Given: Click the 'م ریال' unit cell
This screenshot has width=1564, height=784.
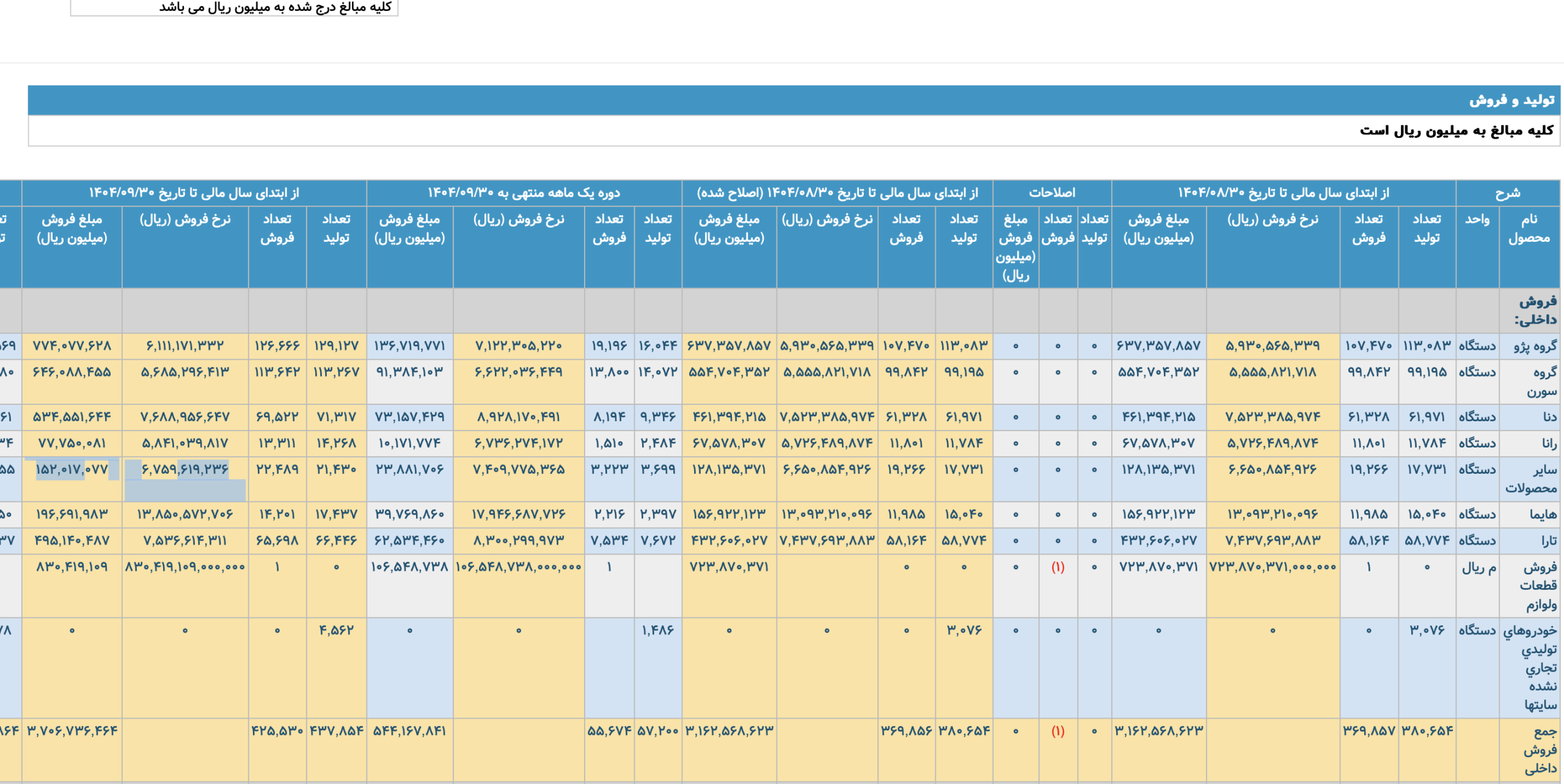Looking at the screenshot, I should 1478,567.
